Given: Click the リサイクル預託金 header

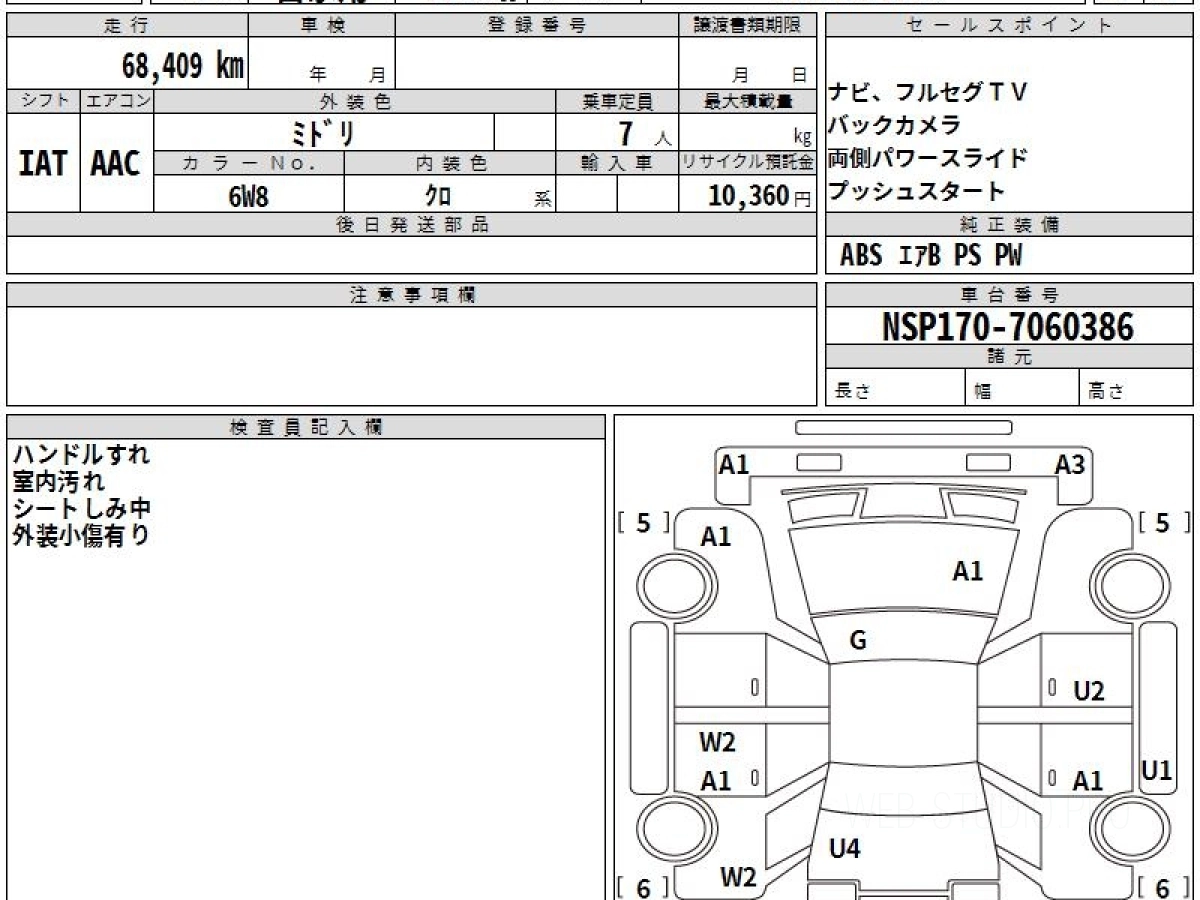Looking at the screenshot, I should pyautogui.click(x=748, y=164).
